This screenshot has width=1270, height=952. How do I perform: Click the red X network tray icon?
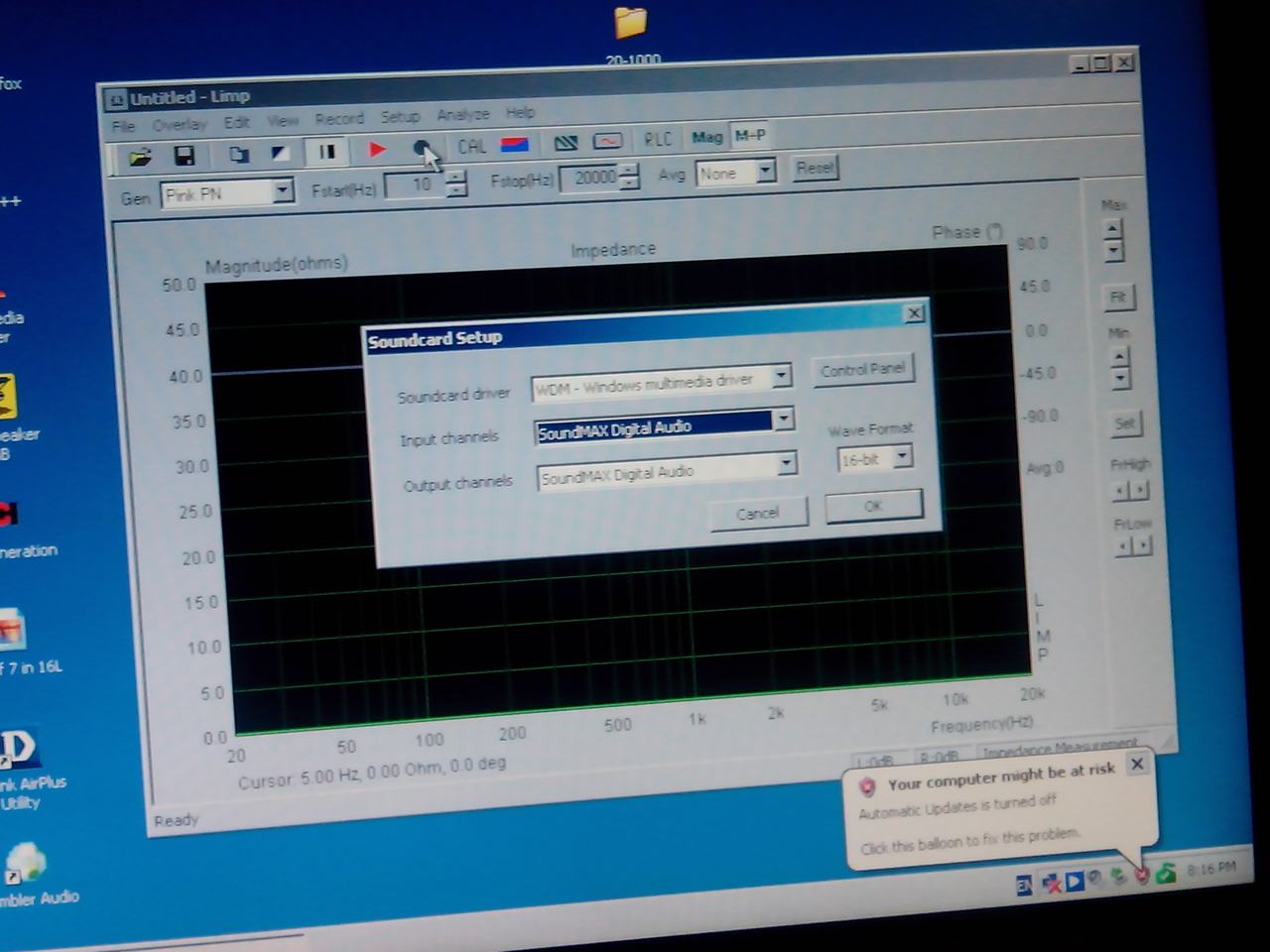(1051, 883)
